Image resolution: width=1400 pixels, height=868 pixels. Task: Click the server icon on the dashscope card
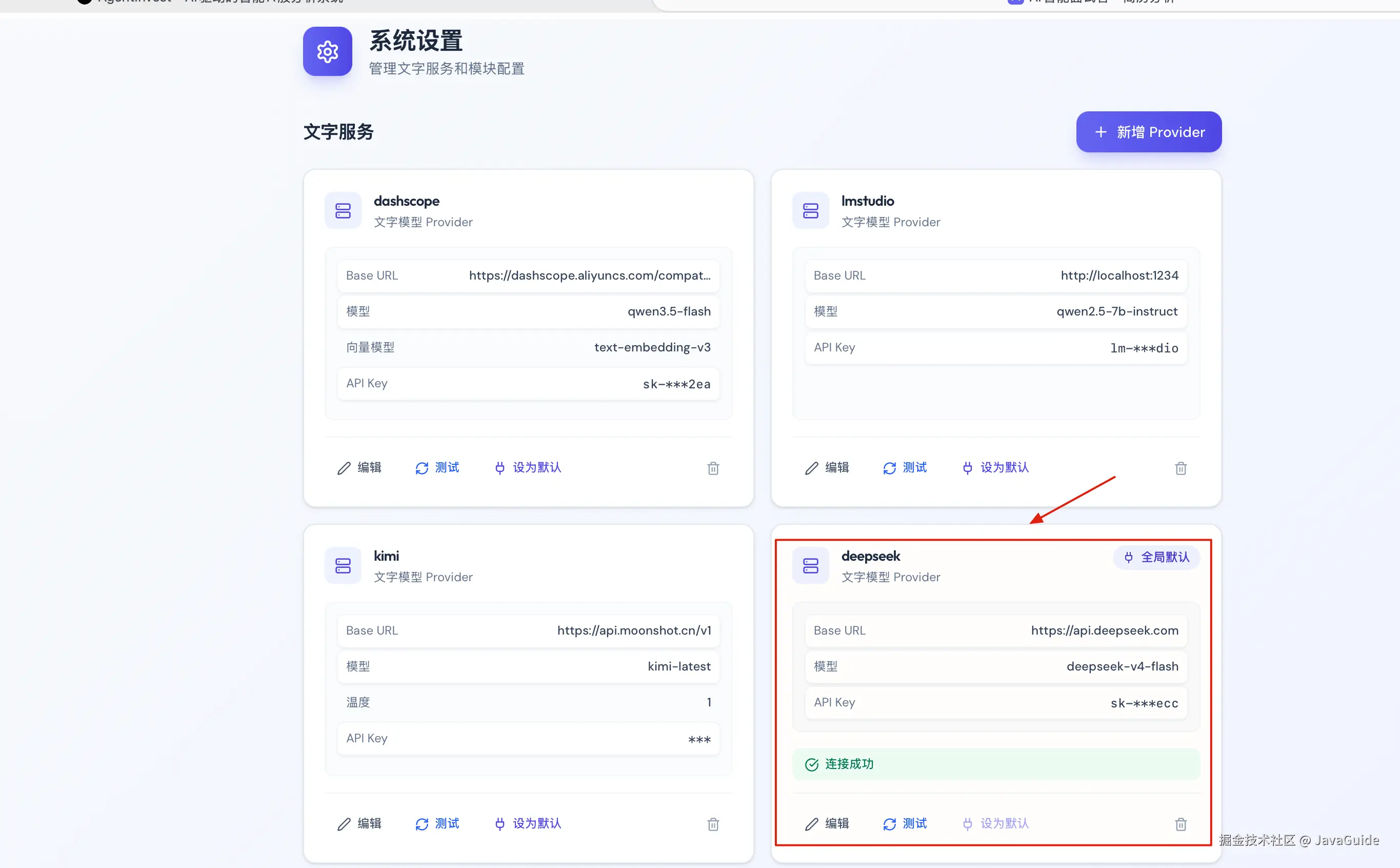click(x=343, y=210)
